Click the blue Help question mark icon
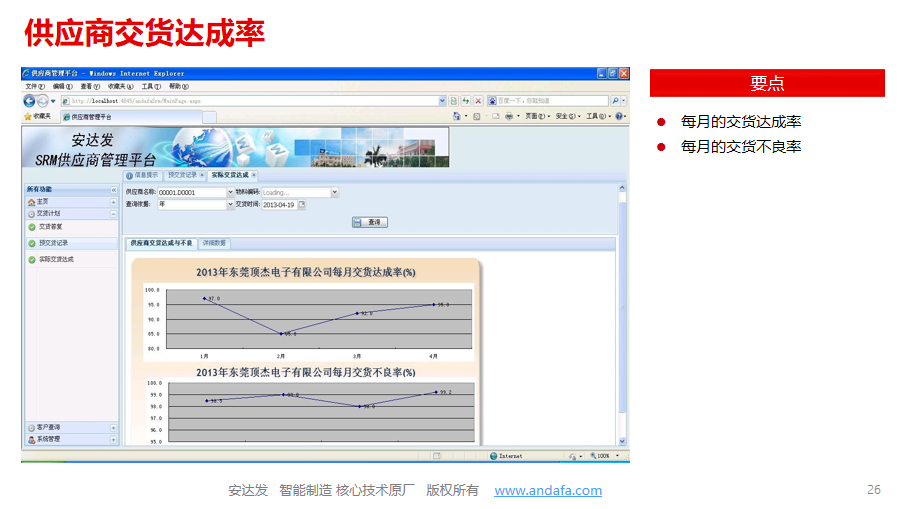This screenshot has width=907, height=509. tap(620, 116)
